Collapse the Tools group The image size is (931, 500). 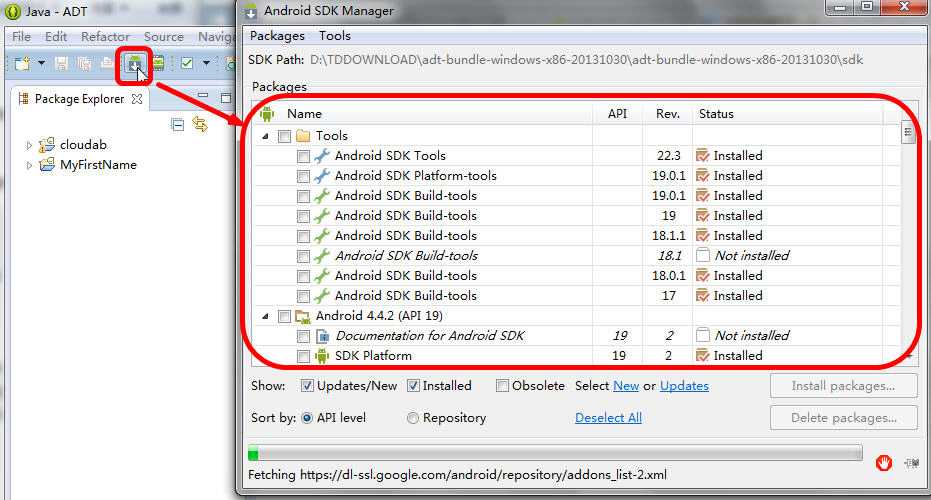[265, 137]
